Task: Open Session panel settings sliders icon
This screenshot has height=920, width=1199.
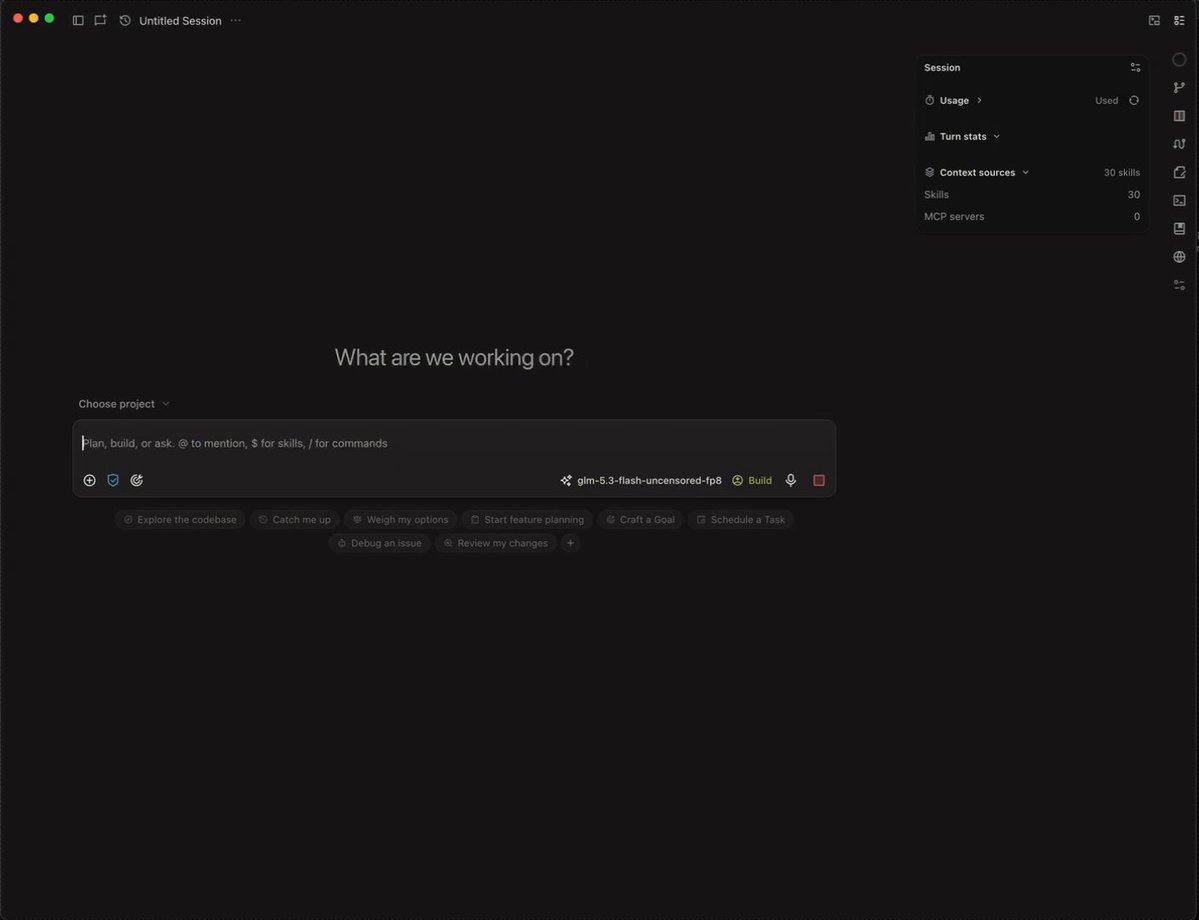Action: (x=1136, y=67)
